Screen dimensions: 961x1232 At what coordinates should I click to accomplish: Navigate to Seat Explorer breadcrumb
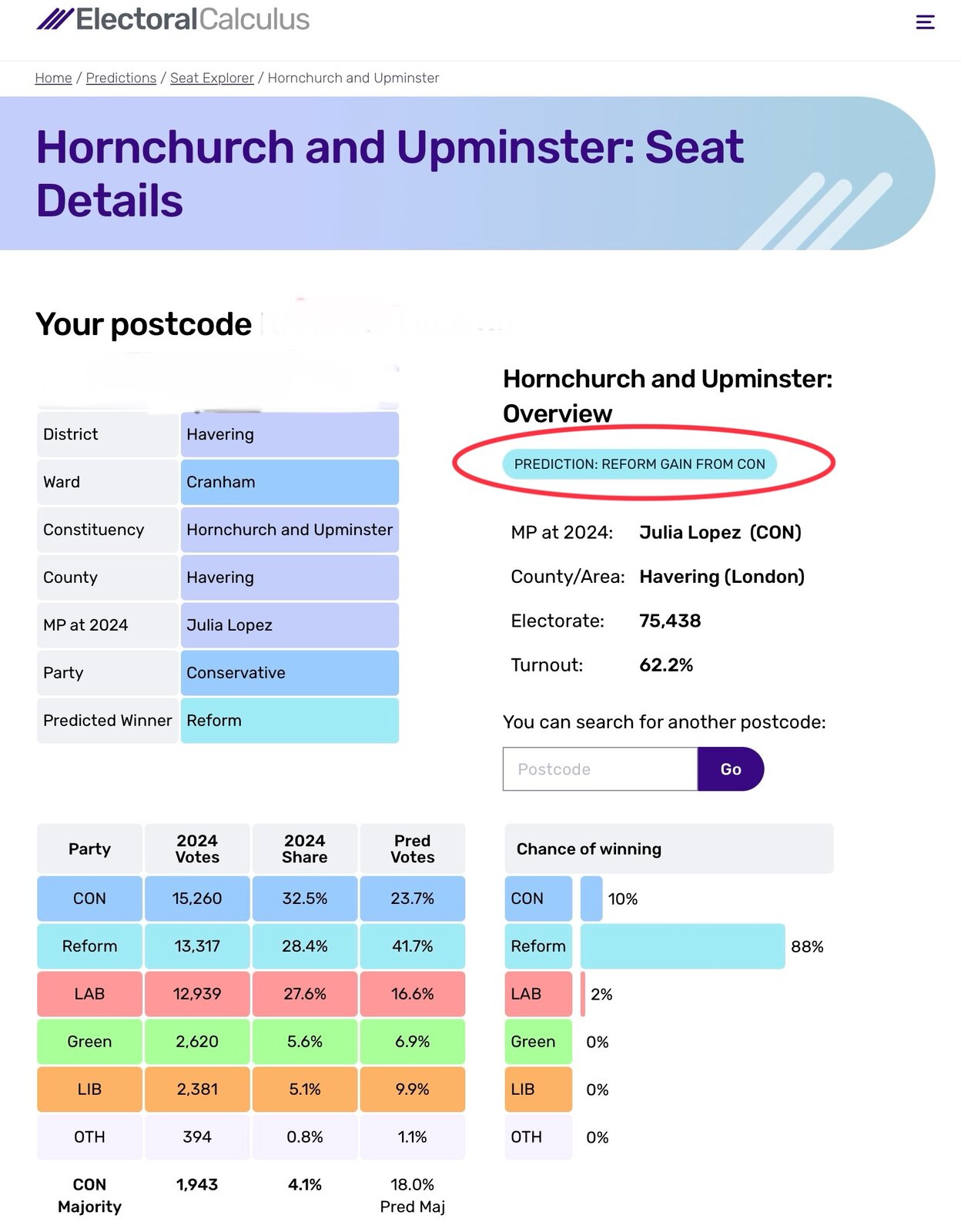(x=212, y=78)
